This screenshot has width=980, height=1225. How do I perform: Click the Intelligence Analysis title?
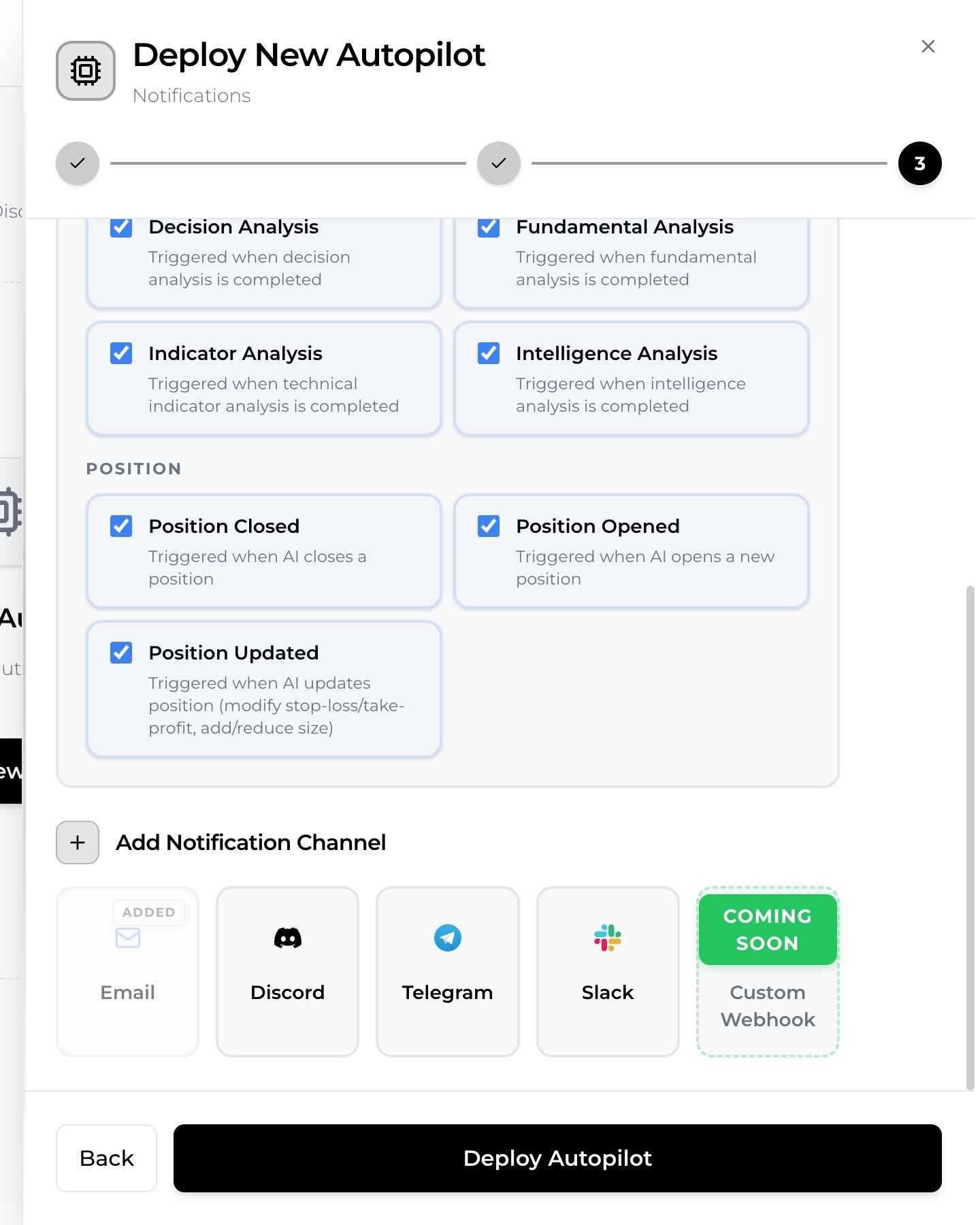[x=617, y=353]
